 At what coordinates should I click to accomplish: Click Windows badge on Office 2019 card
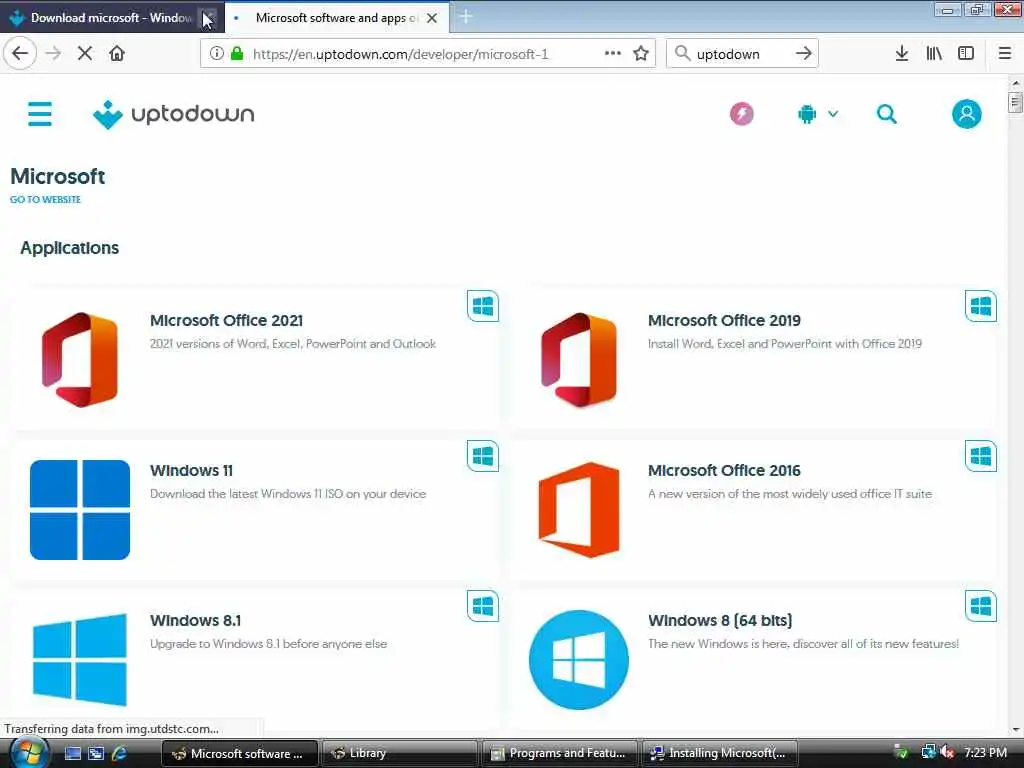(981, 306)
